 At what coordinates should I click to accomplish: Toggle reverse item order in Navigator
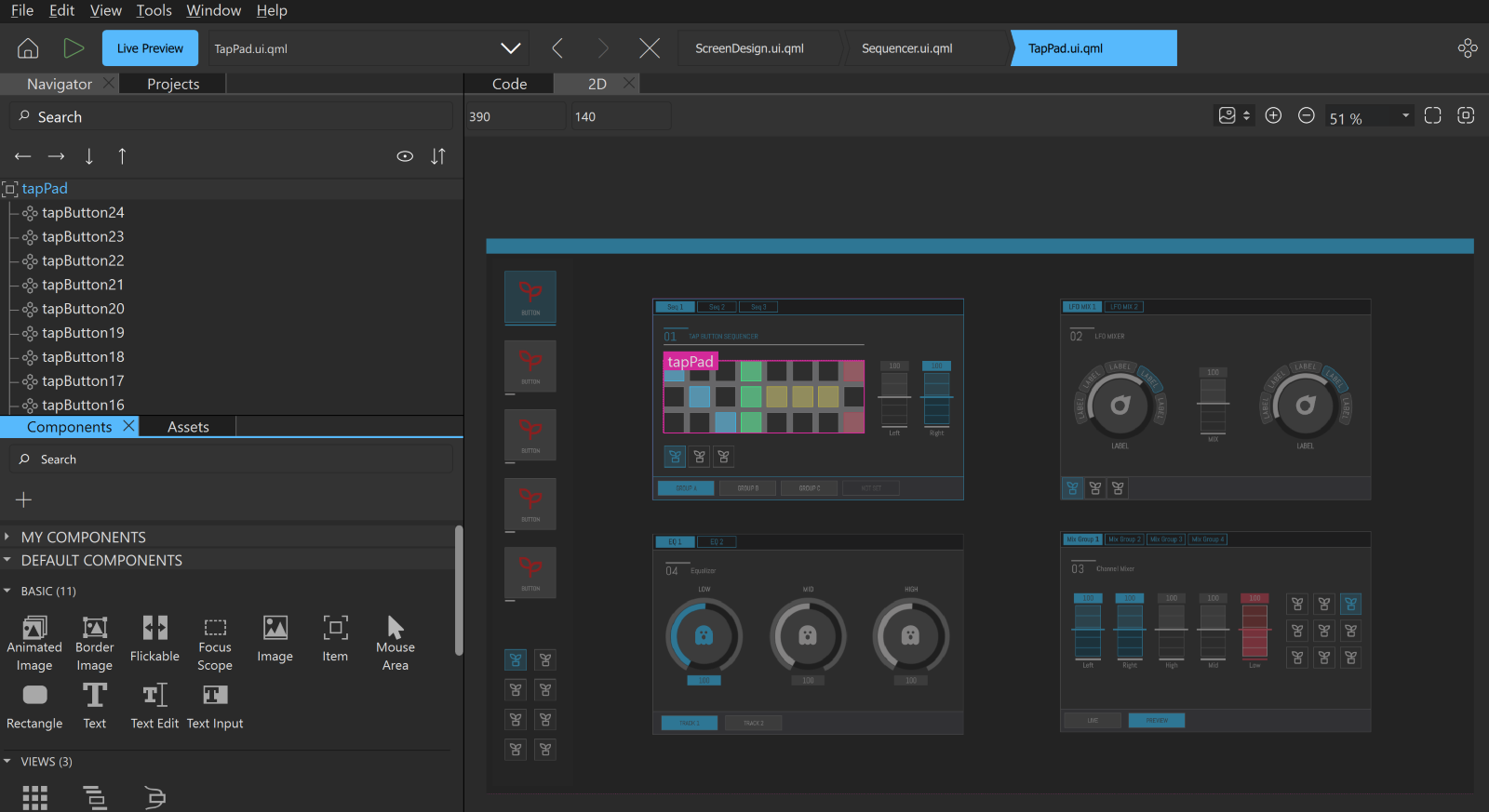(438, 156)
